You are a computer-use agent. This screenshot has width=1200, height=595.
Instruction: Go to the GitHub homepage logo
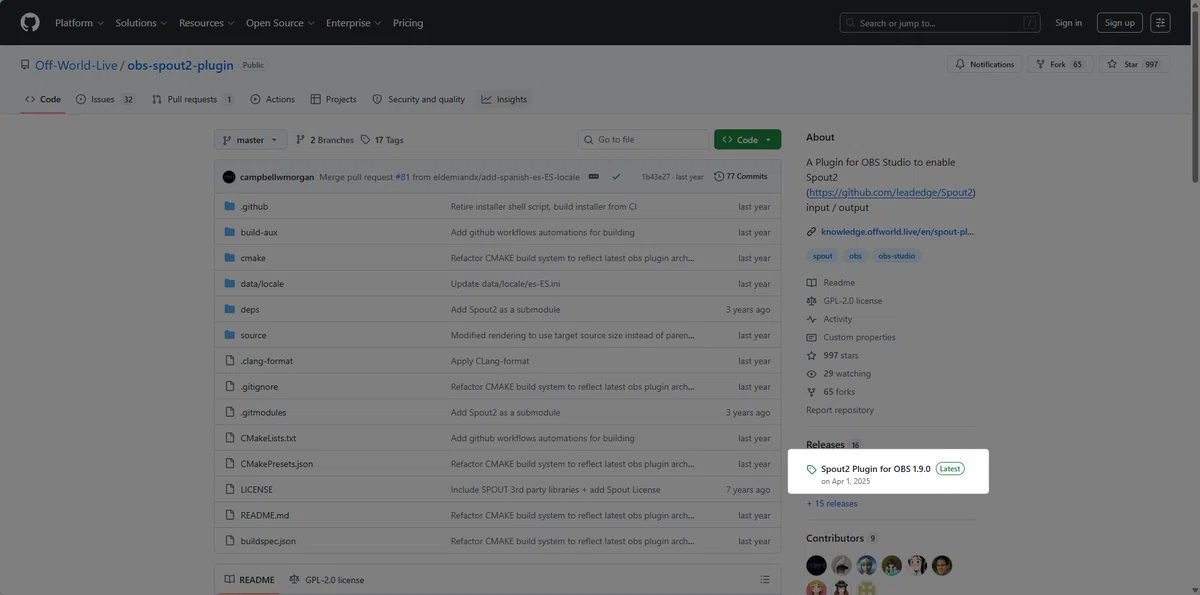click(30, 22)
